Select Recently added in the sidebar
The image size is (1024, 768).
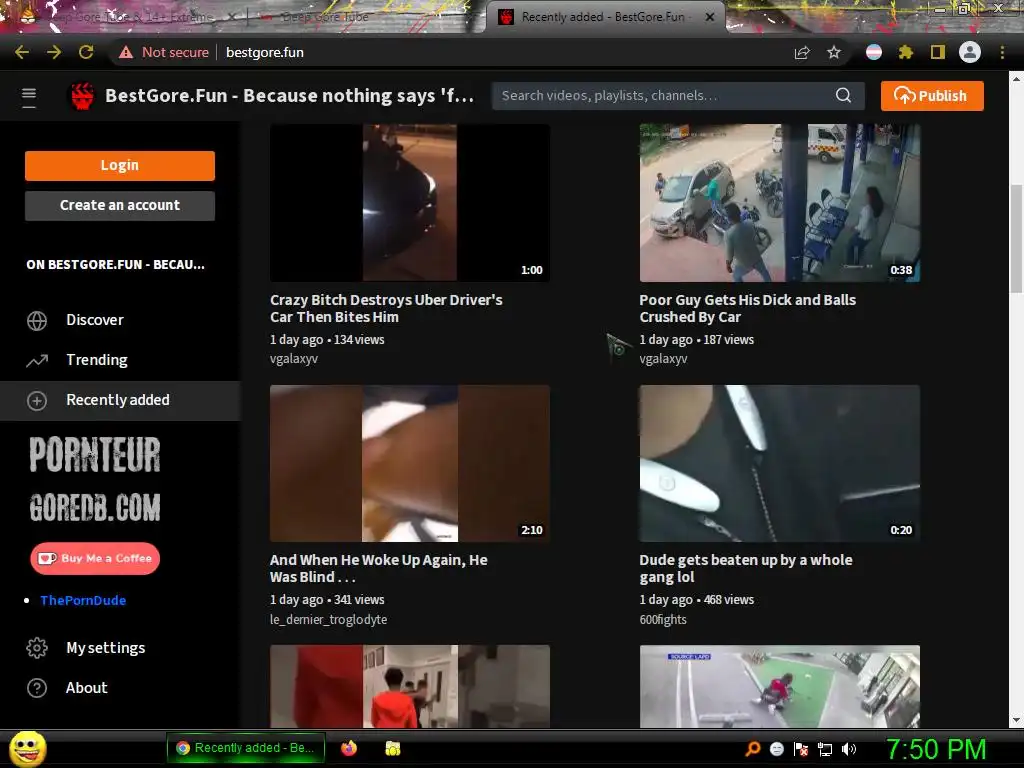[x=120, y=400]
